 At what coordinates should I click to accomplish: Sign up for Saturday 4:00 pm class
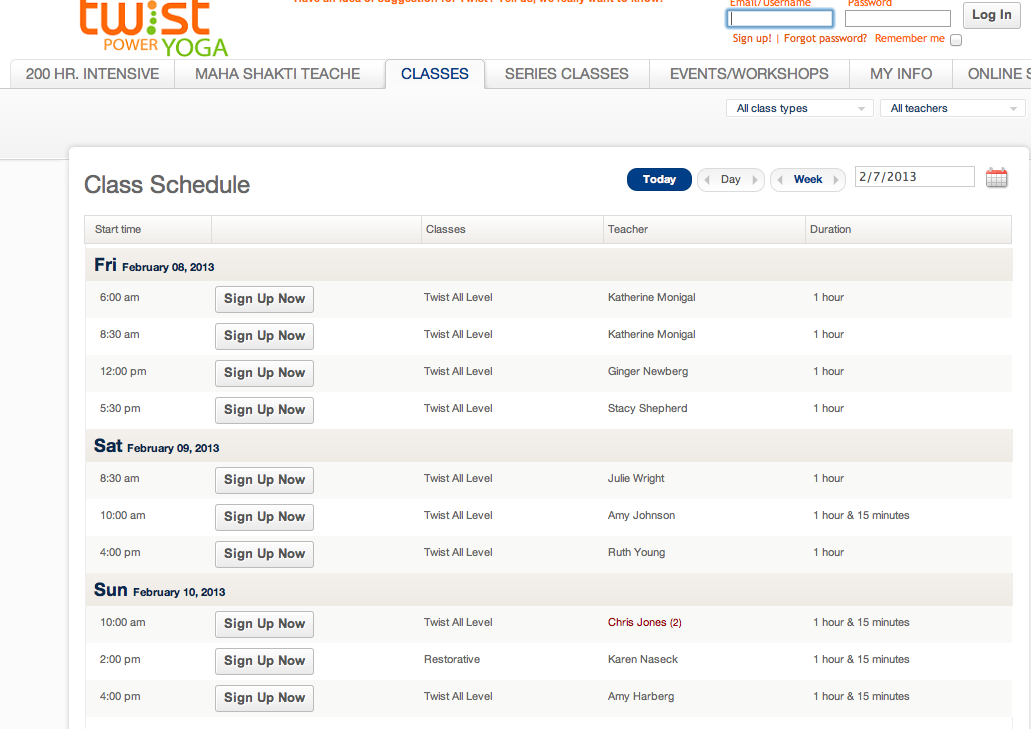click(264, 553)
